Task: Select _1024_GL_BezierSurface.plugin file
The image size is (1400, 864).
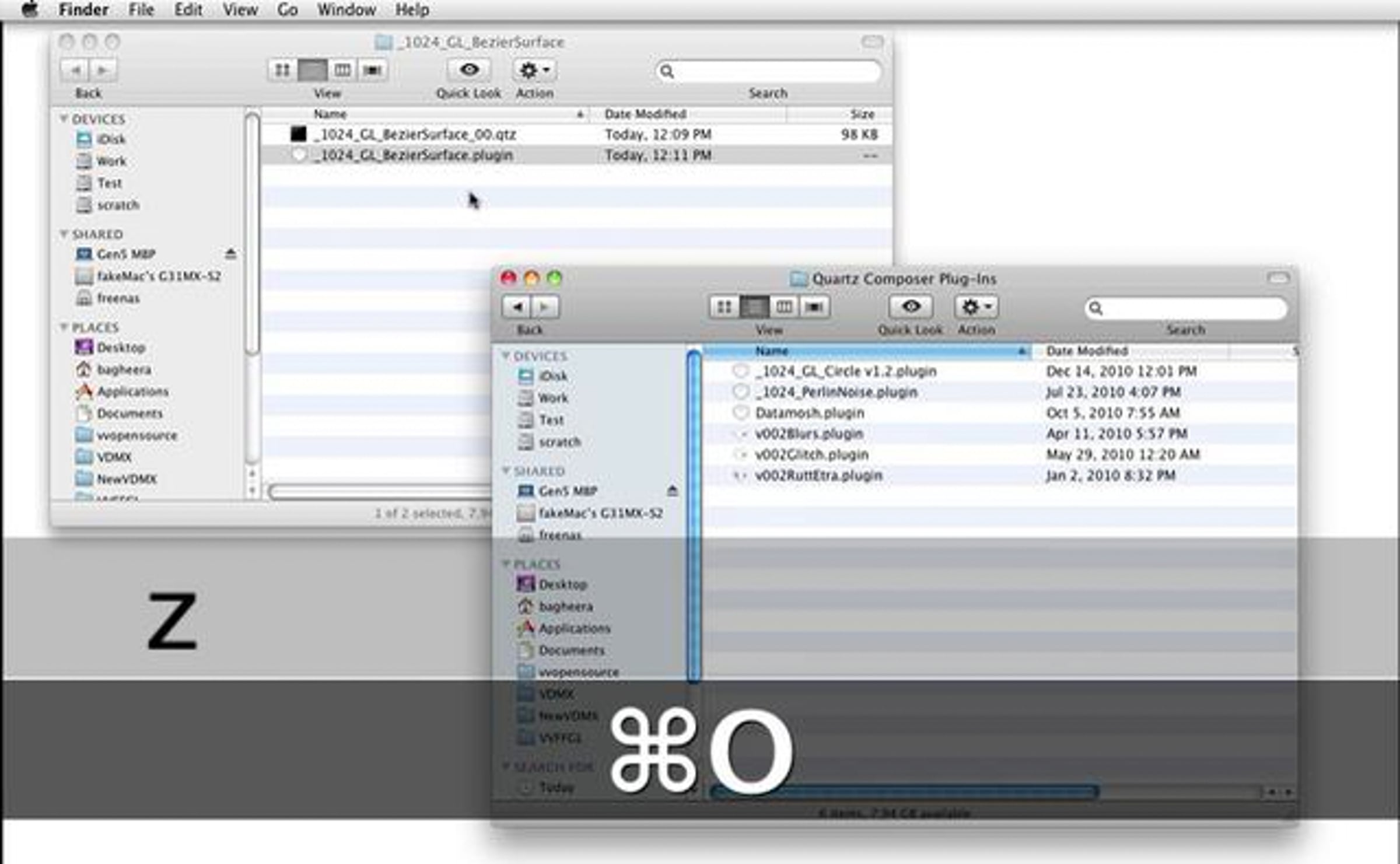Action: click(x=576, y=155)
